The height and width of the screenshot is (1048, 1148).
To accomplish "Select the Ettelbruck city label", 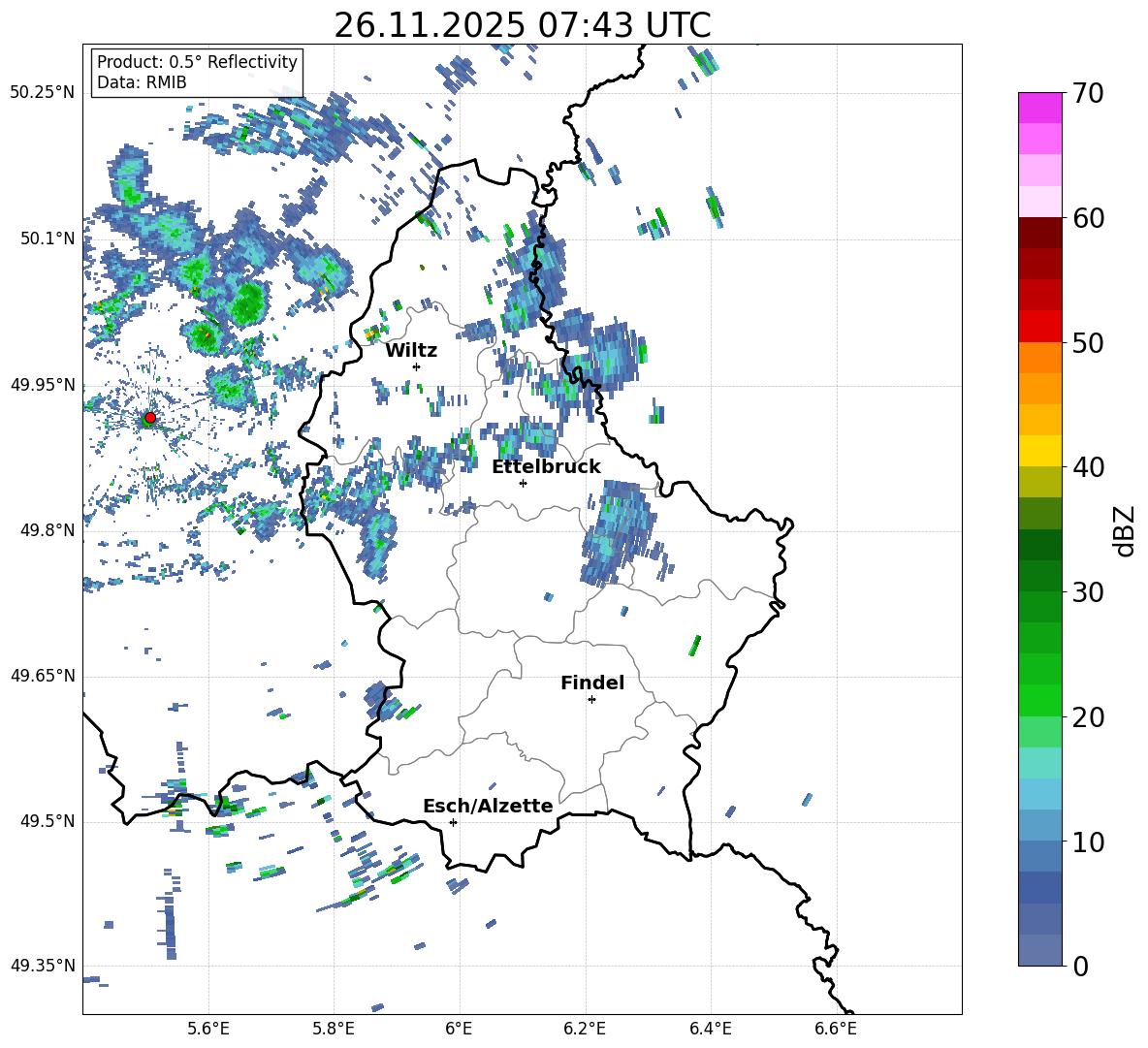I will tap(546, 467).
